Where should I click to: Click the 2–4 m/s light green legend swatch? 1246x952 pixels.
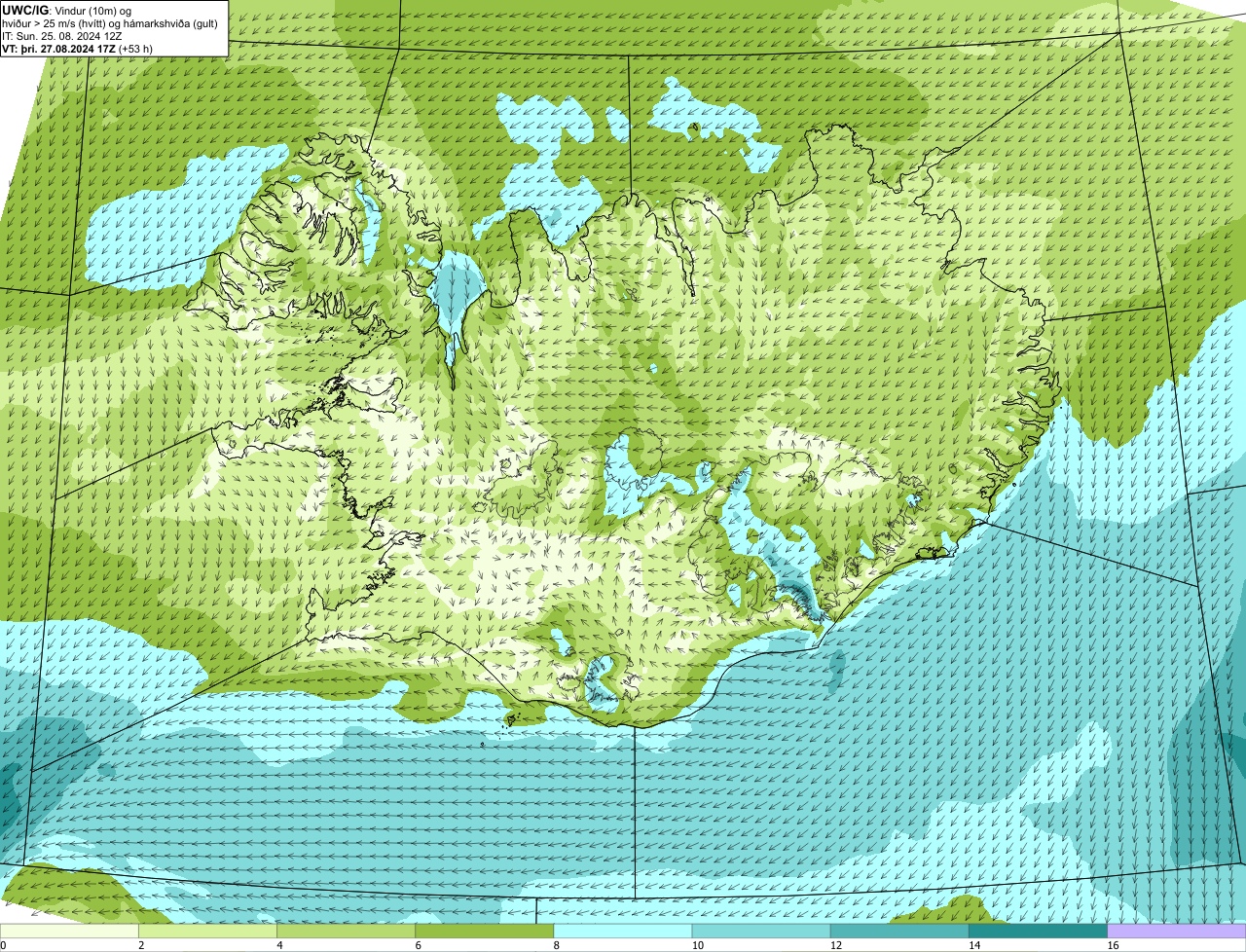click(207, 931)
